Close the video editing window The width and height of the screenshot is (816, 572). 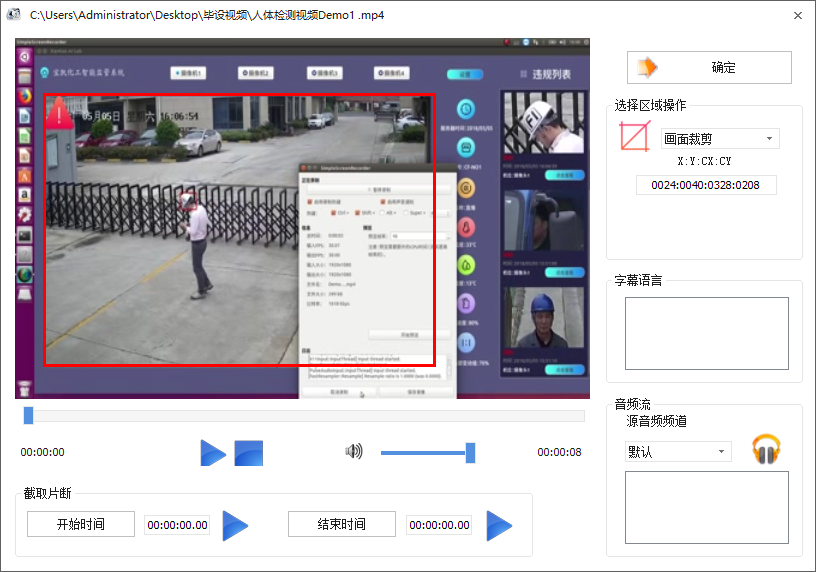pyautogui.click(x=797, y=16)
